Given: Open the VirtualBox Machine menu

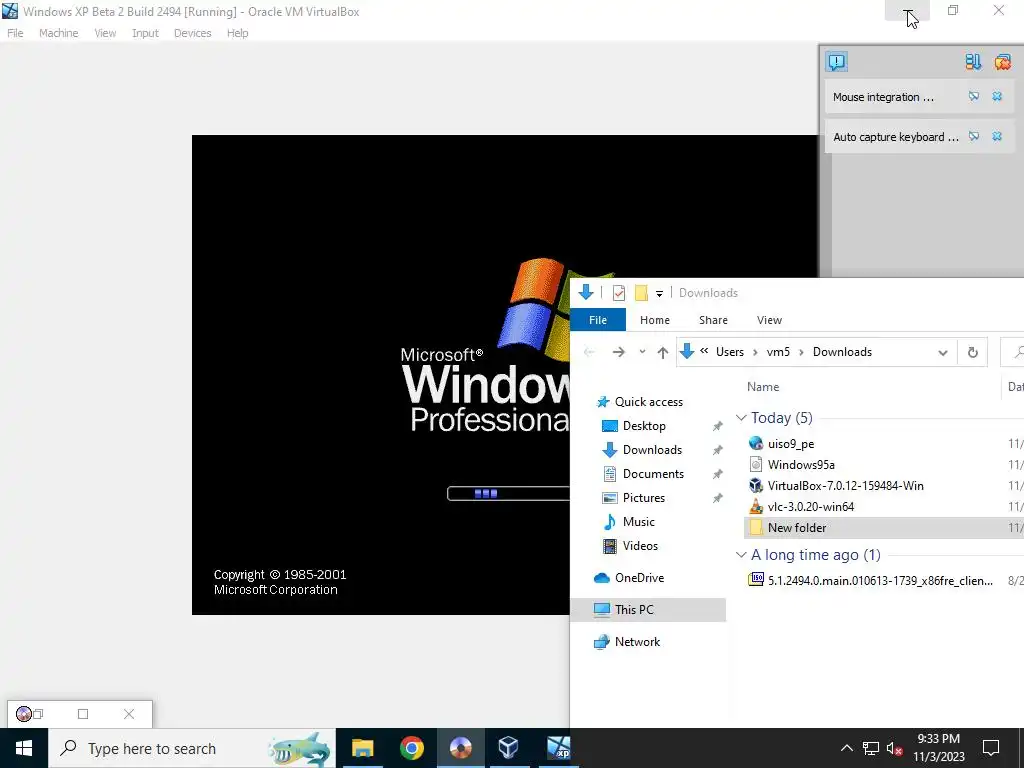Looking at the screenshot, I should 58,33.
